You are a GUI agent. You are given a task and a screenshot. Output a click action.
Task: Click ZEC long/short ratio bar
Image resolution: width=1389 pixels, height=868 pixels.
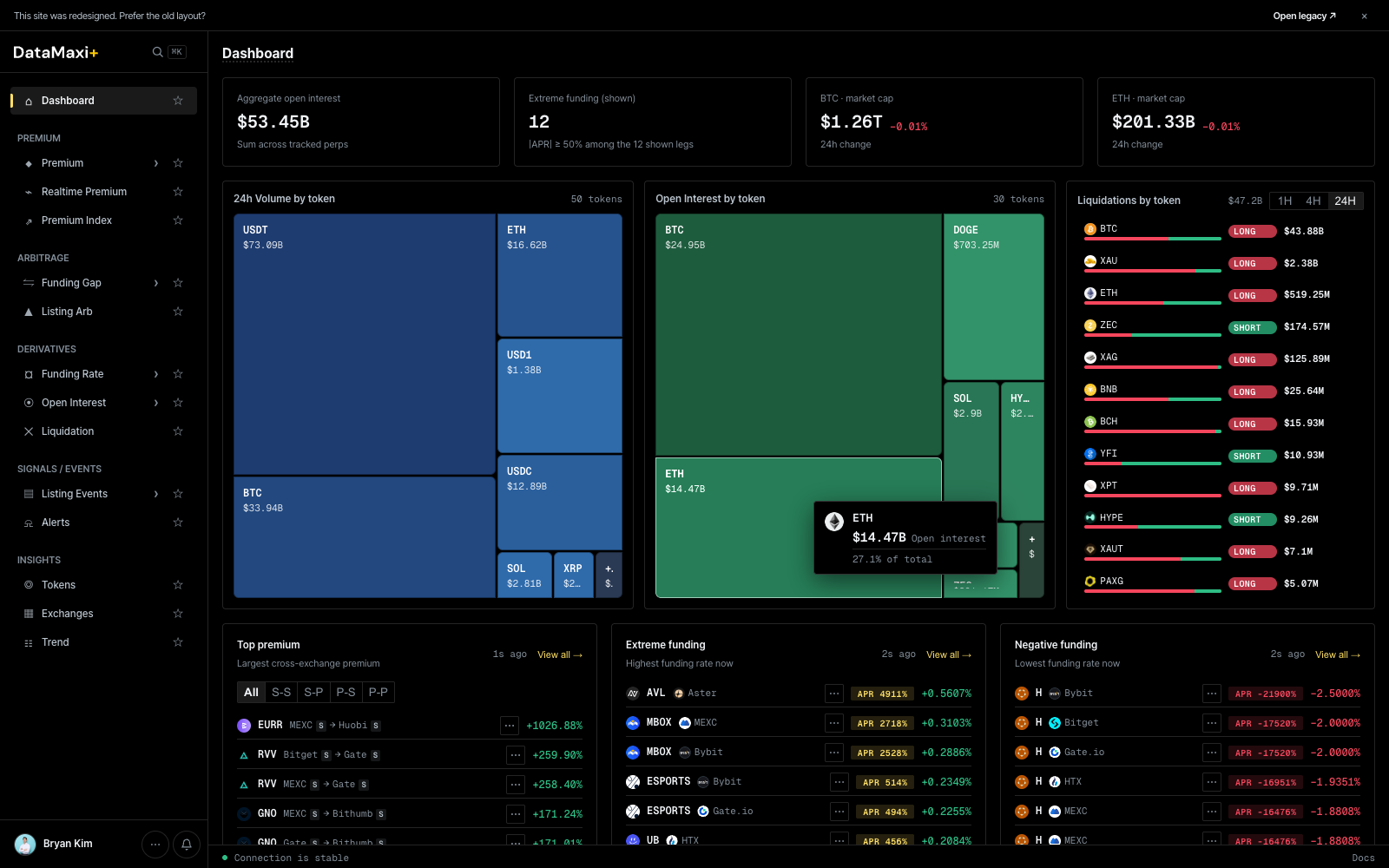click(x=1153, y=335)
